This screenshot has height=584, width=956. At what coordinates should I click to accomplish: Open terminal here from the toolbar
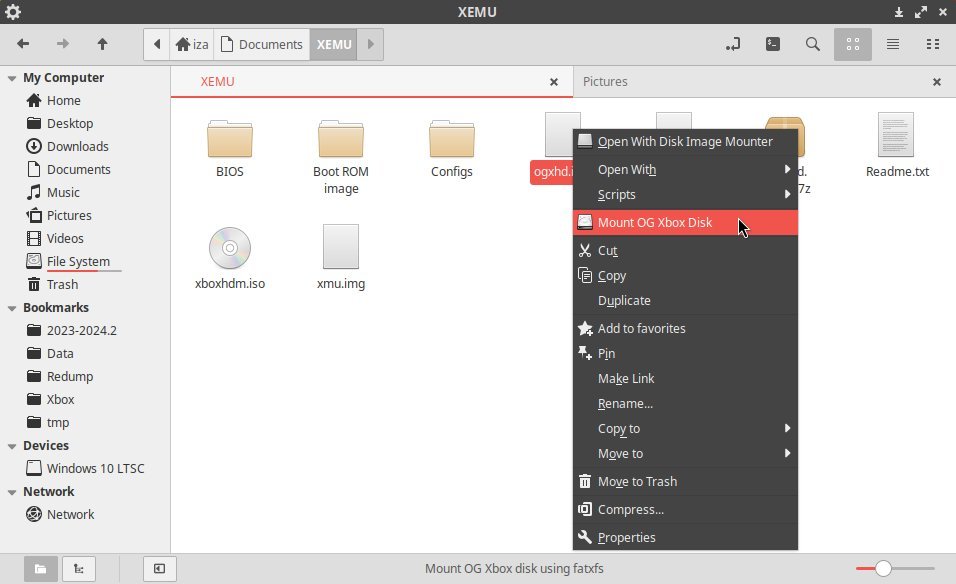tap(772, 44)
